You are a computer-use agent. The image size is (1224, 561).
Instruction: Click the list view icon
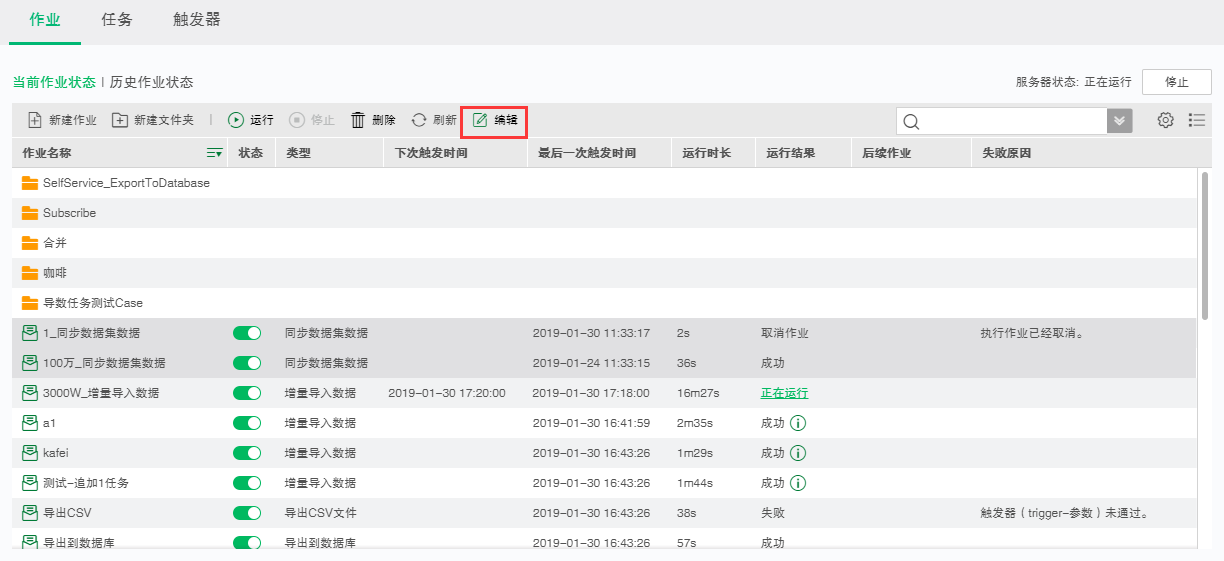1197,120
